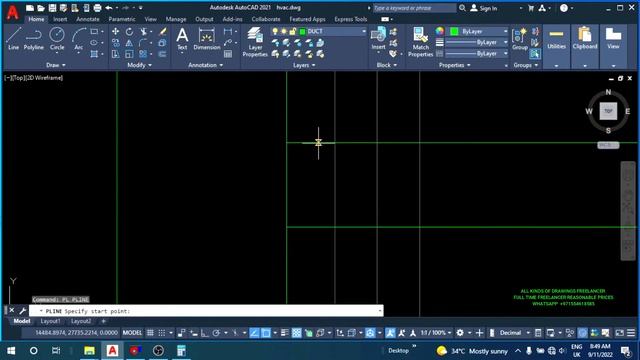
Task: Click the command line input field
Action: tap(206, 311)
